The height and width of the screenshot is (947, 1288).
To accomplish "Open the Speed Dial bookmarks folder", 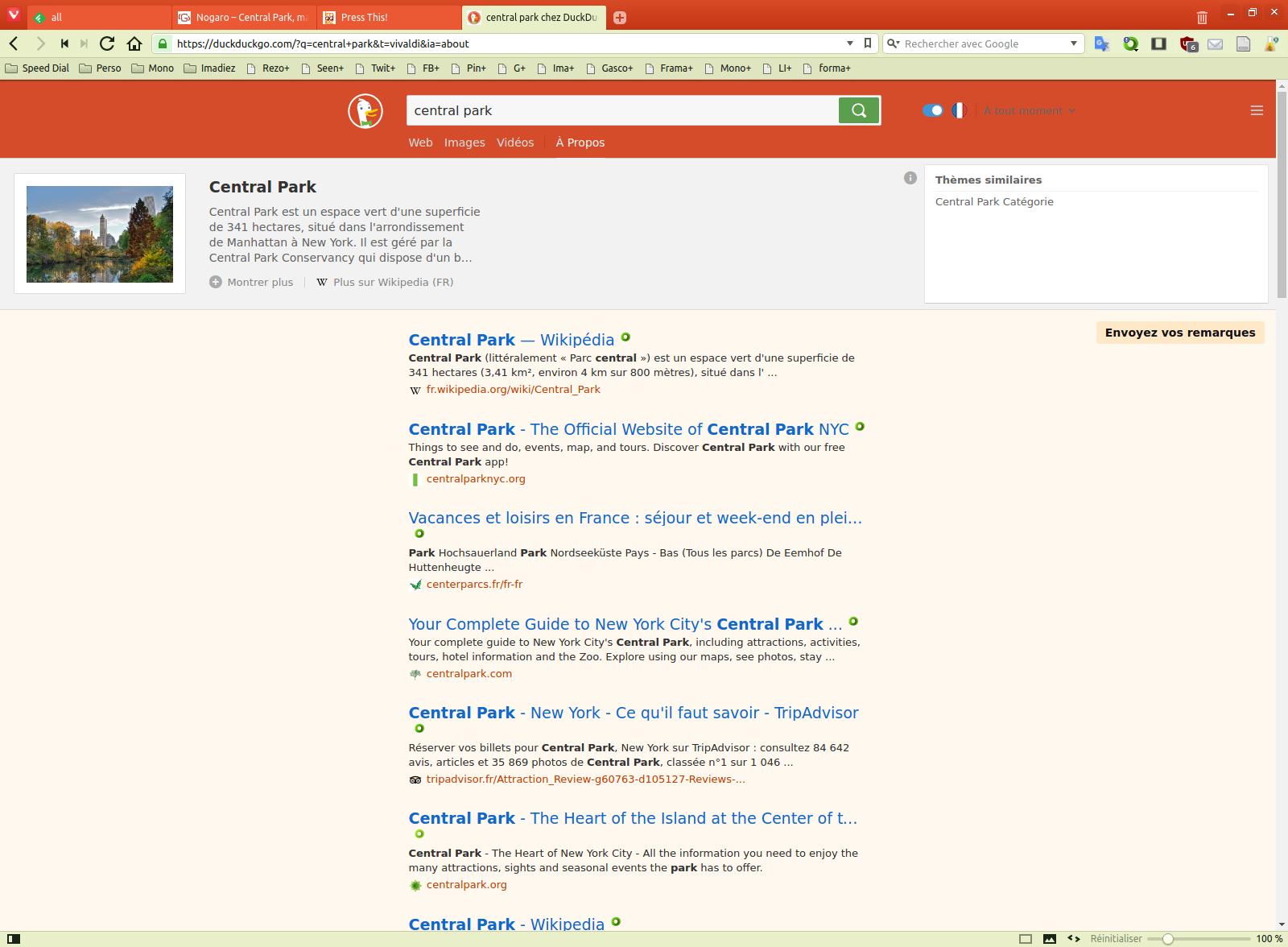I will [37, 68].
